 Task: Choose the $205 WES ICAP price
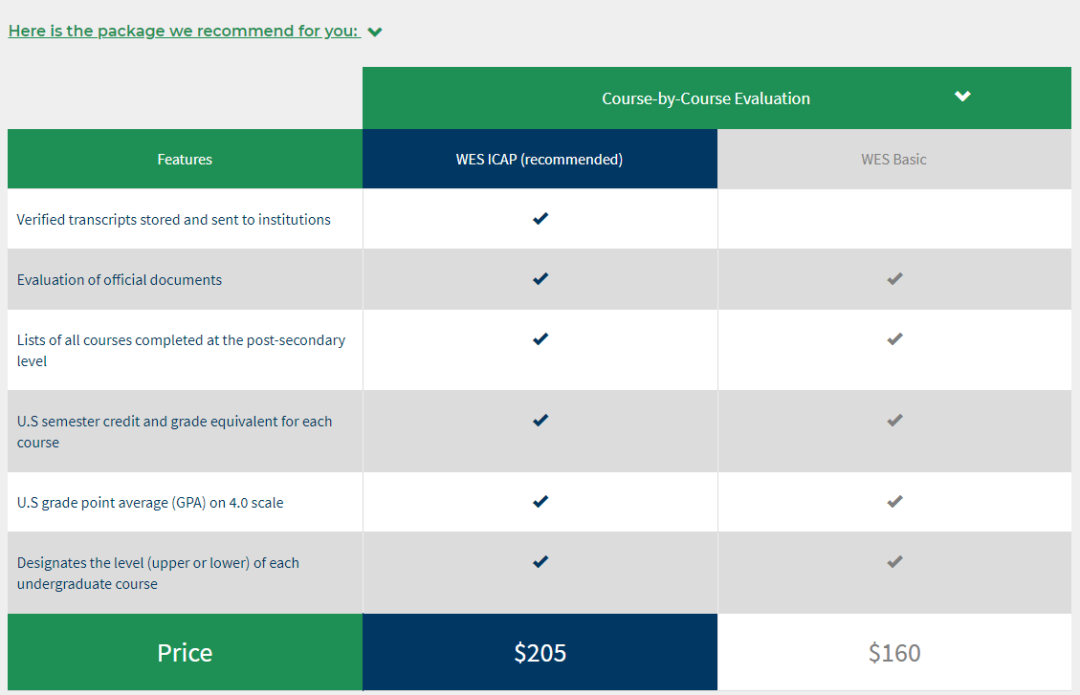[x=540, y=653]
